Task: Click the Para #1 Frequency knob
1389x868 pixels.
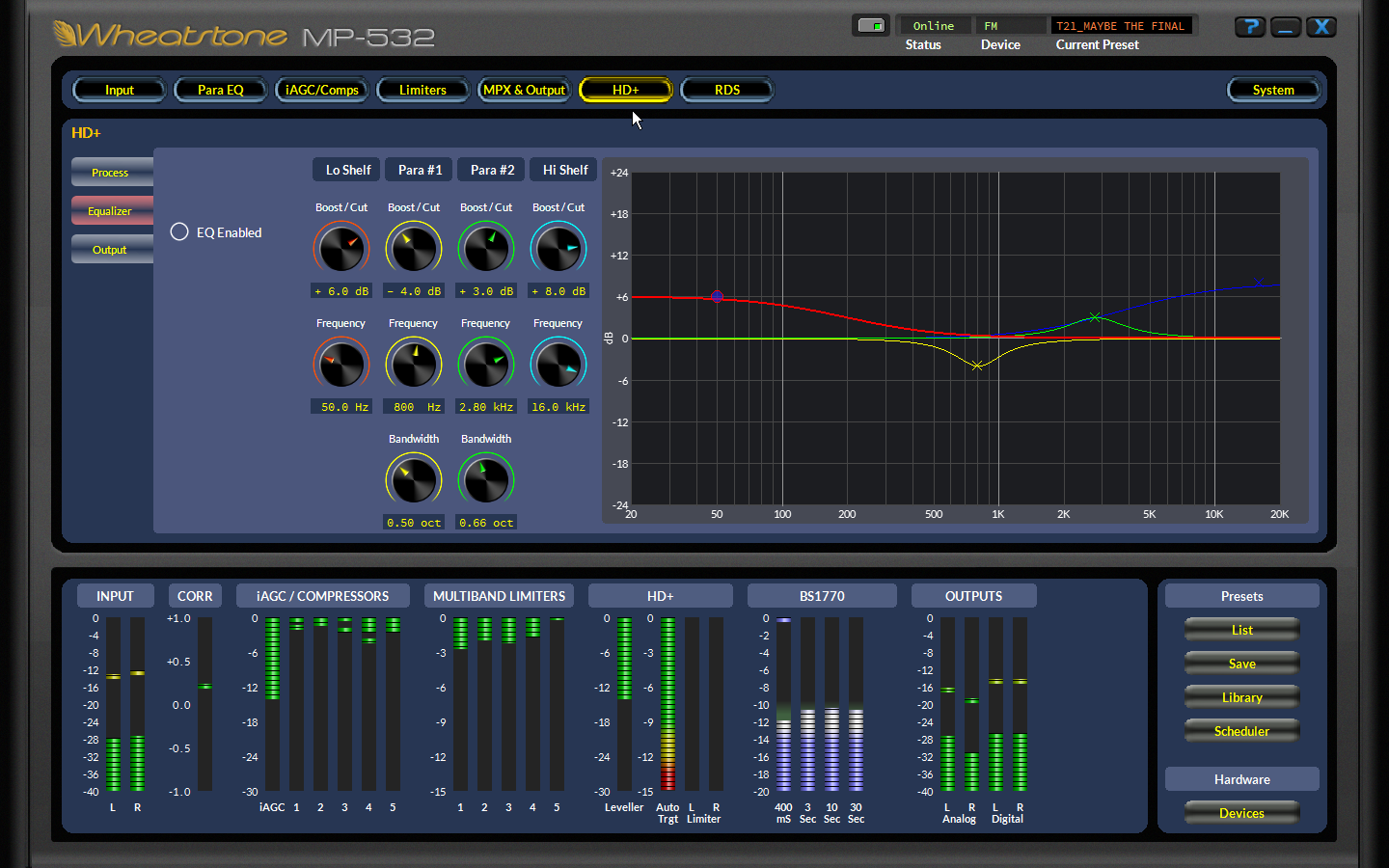Action: [414, 365]
